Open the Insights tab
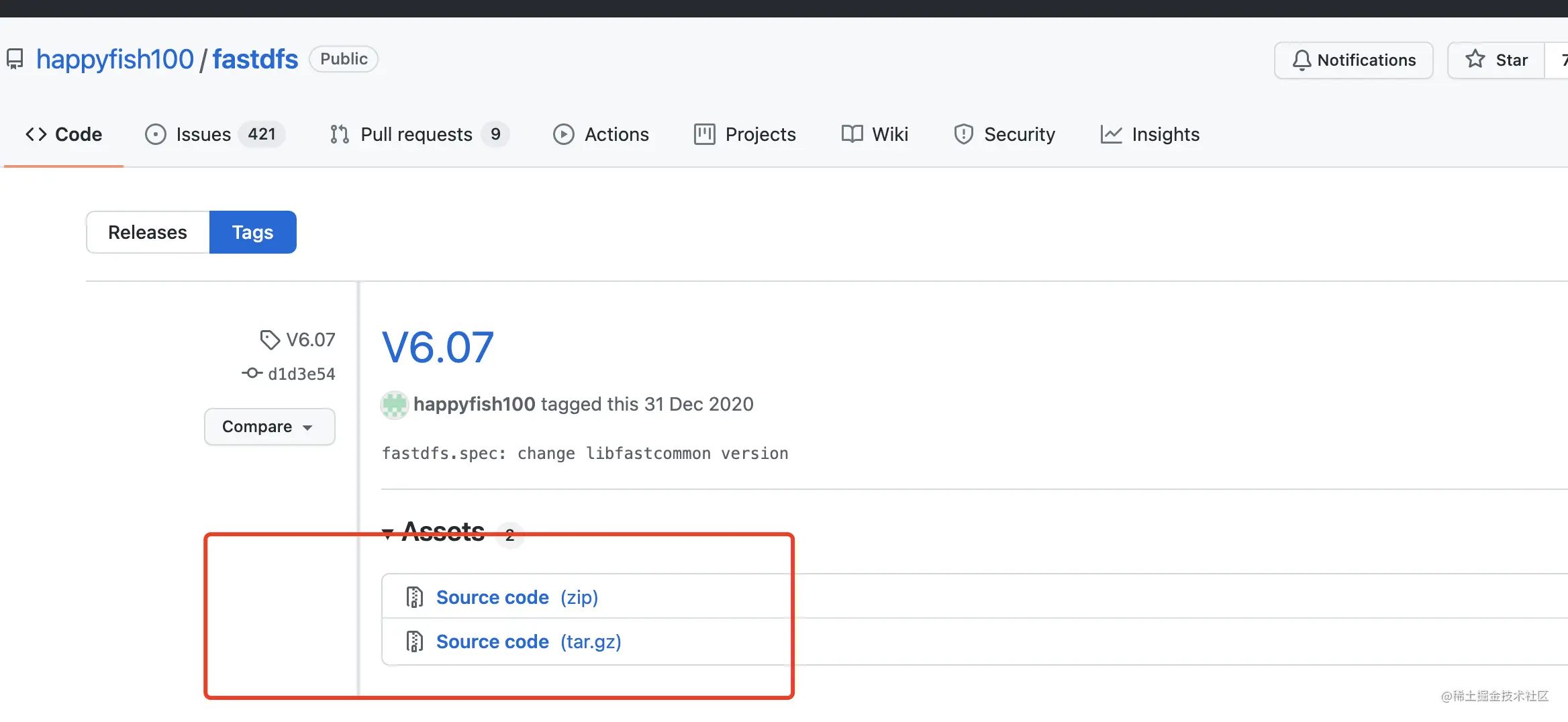This screenshot has height=722, width=1568. coord(1150,134)
